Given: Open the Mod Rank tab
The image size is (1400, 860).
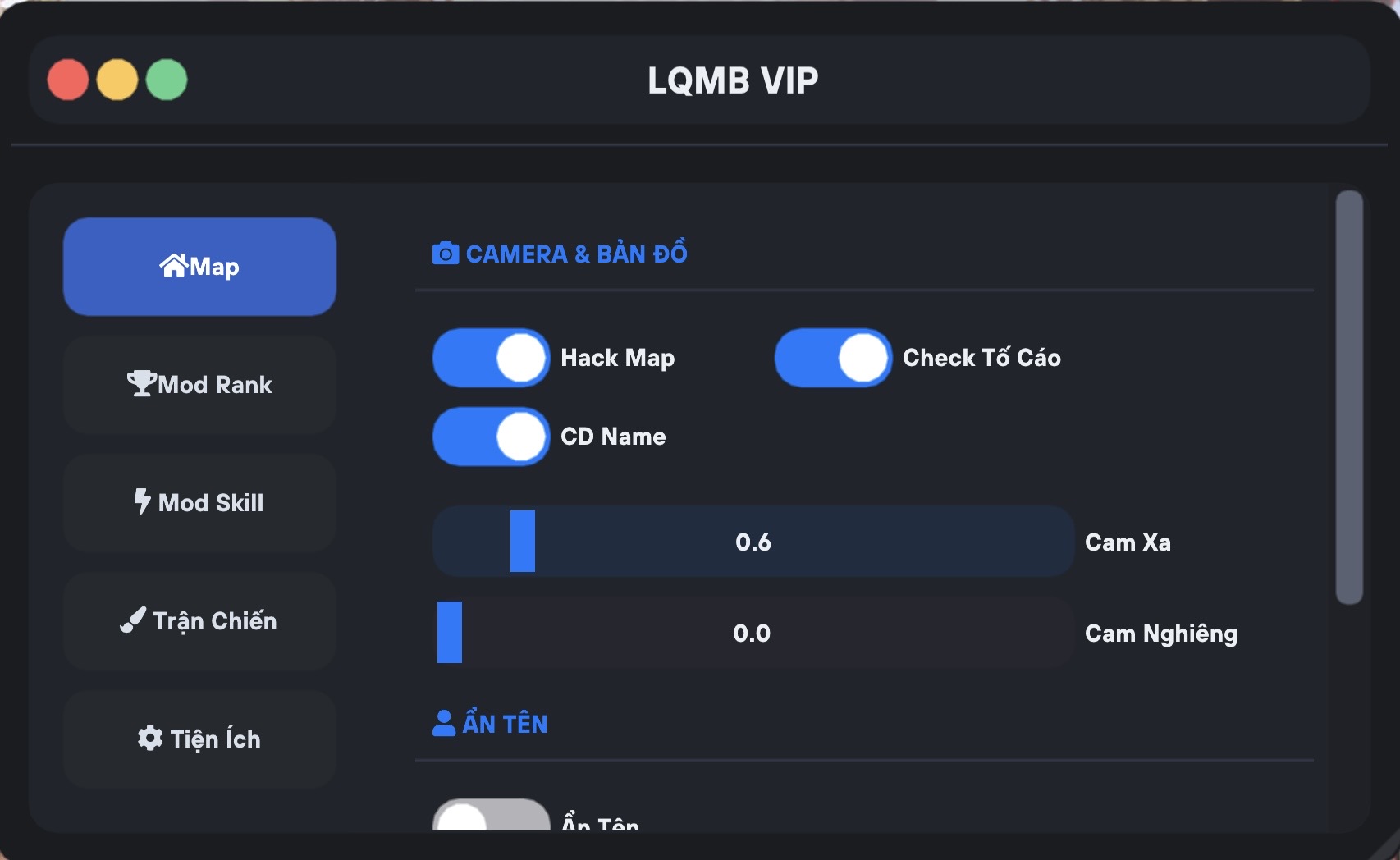Looking at the screenshot, I should tap(200, 384).
